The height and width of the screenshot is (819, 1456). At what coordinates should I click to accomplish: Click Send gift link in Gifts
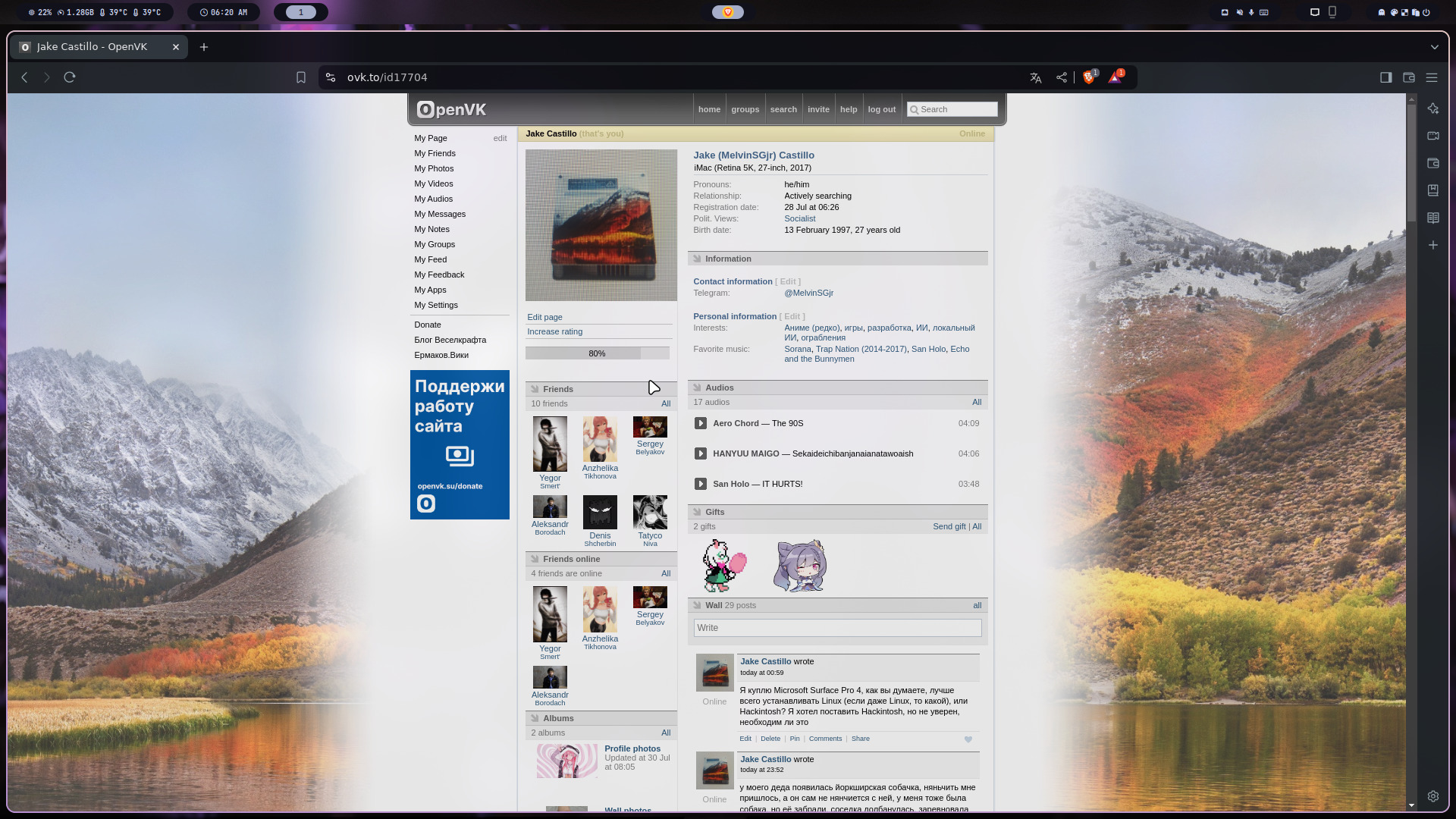949,526
